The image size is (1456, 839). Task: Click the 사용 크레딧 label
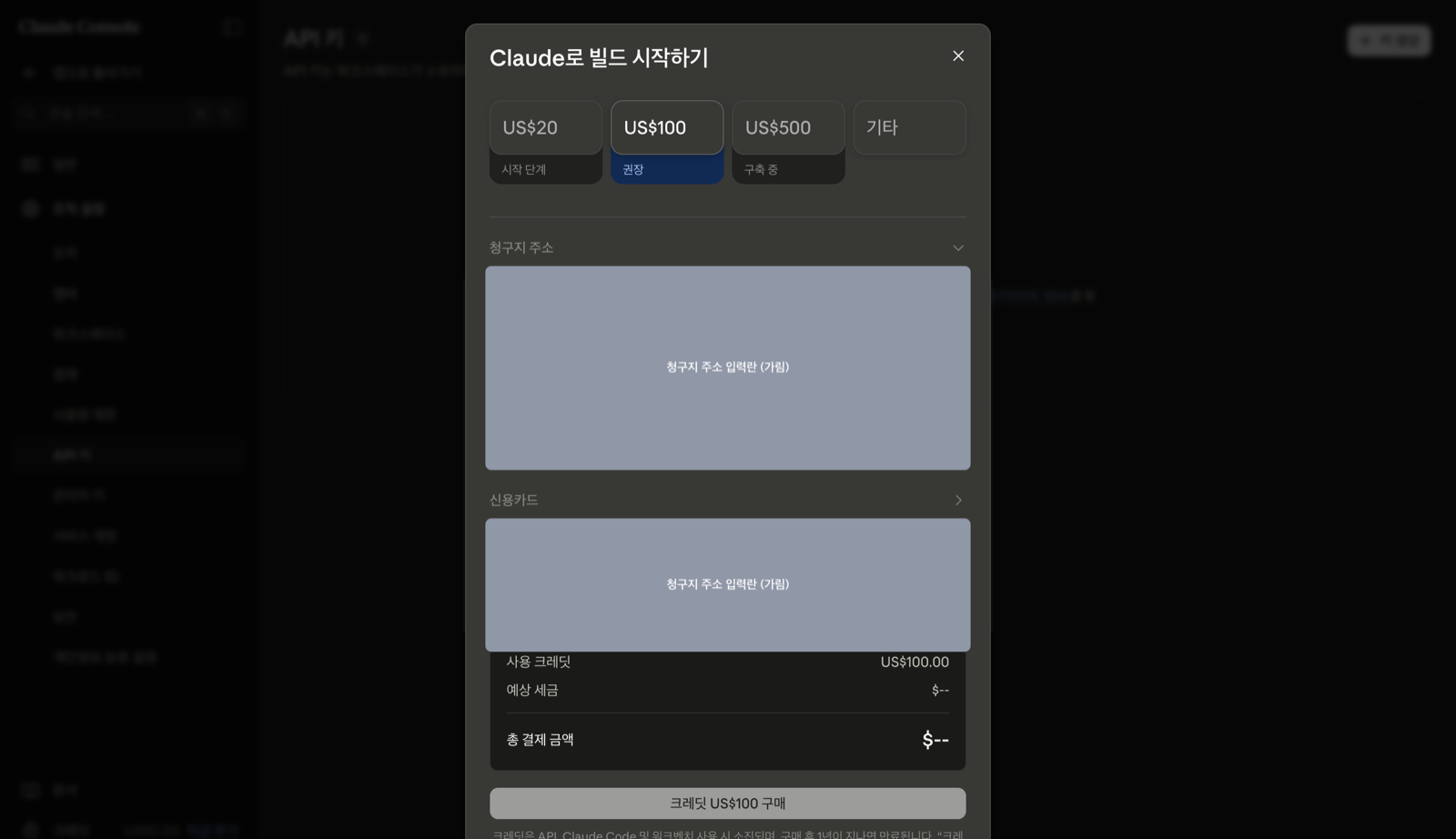pyautogui.click(x=539, y=662)
